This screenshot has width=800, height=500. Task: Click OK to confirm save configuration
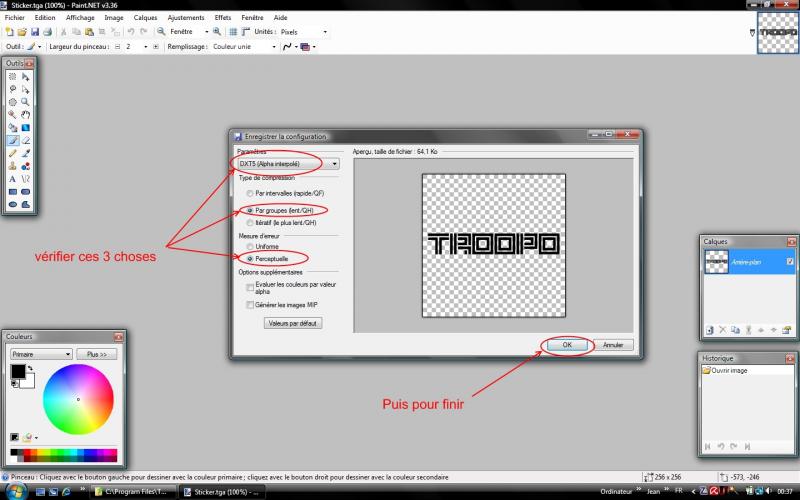click(x=567, y=345)
